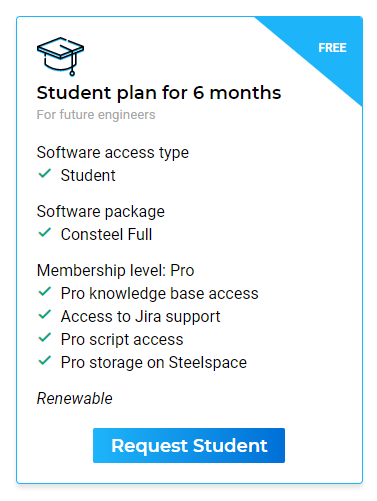Click the Software access type label
This screenshot has width=377, height=501.
113,153
